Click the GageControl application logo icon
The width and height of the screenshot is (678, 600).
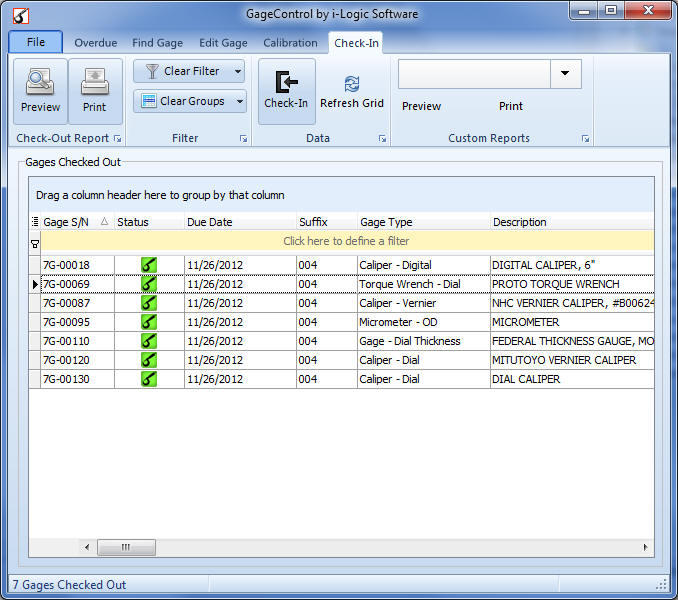pyautogui.click(x=19, y=13)
